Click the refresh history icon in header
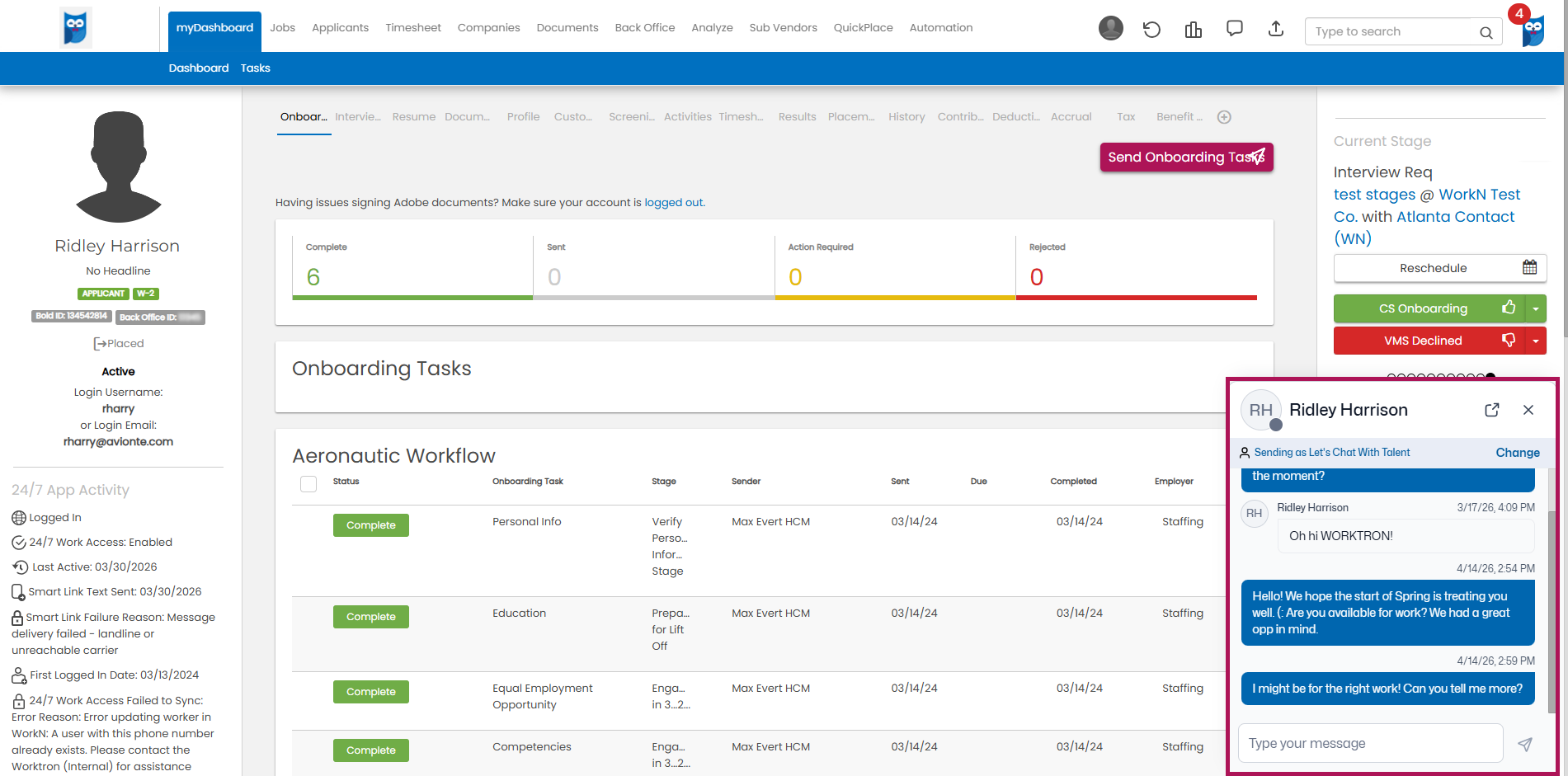The width and height of the screenshot is (1568, 776). [1151, 30]
